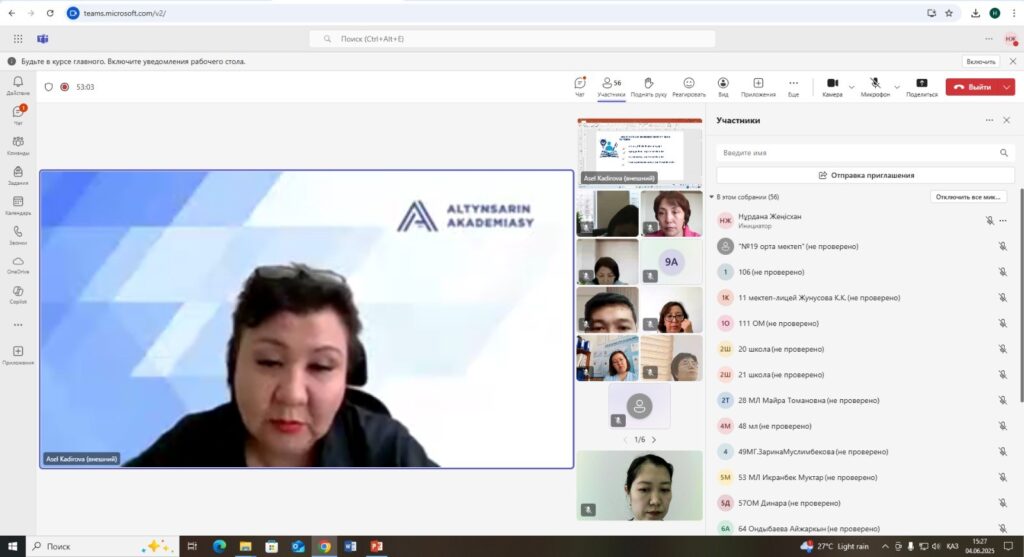Open Windows Start menu
The width and height of the screenshot is (1024, 557).
[x=12, y=546]
